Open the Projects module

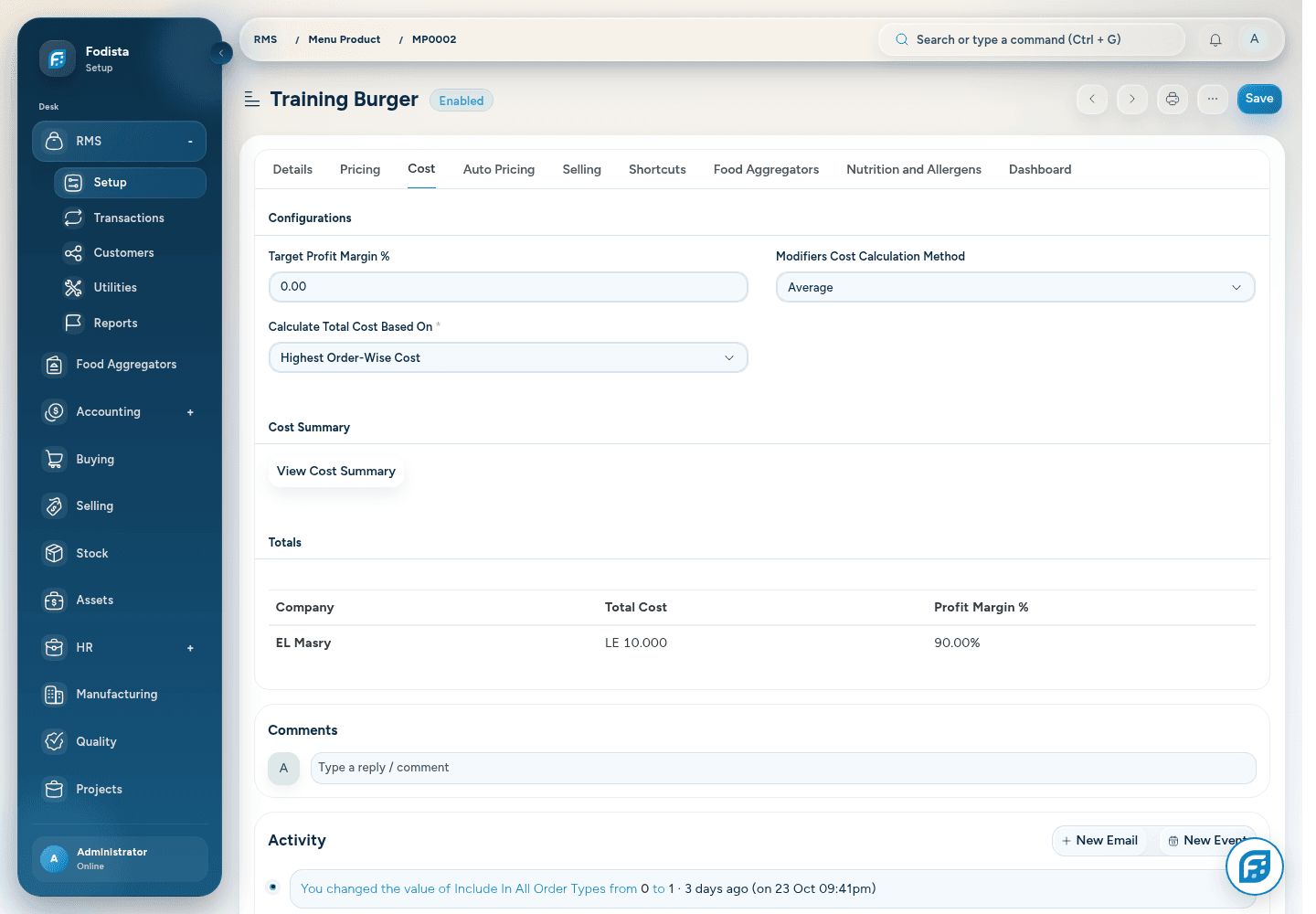pyautogui.click(x=119, y=789)
